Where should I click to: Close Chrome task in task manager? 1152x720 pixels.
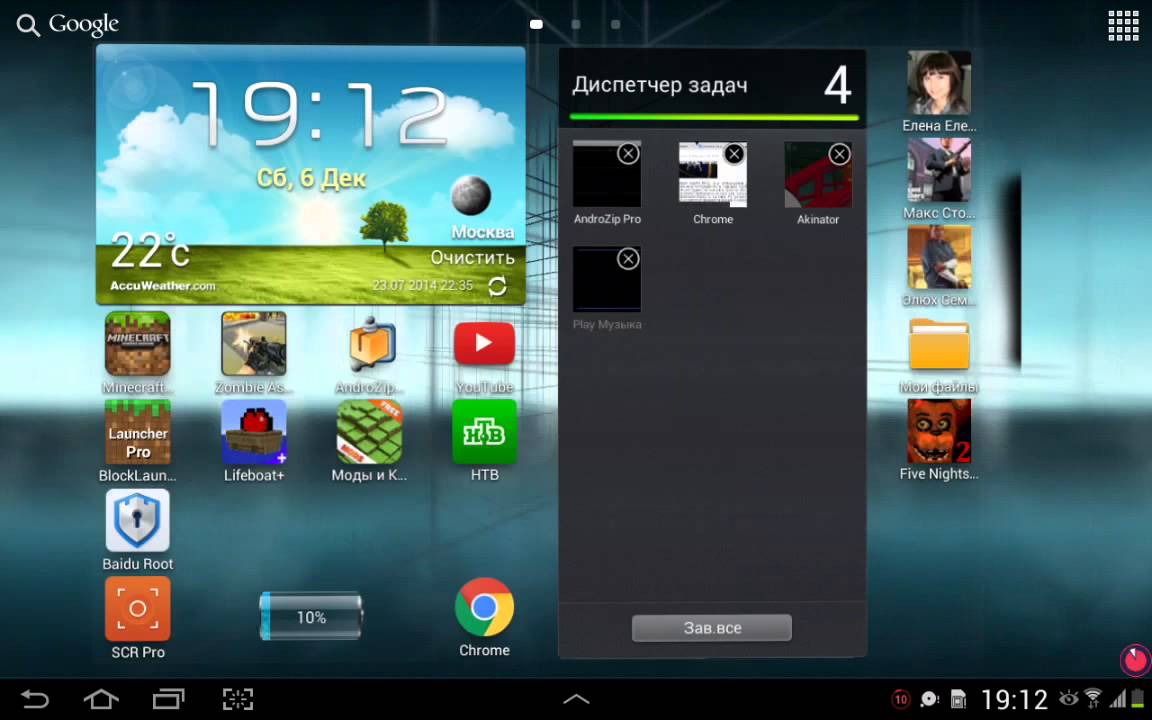pyautogui.click(x=734, y=154)
